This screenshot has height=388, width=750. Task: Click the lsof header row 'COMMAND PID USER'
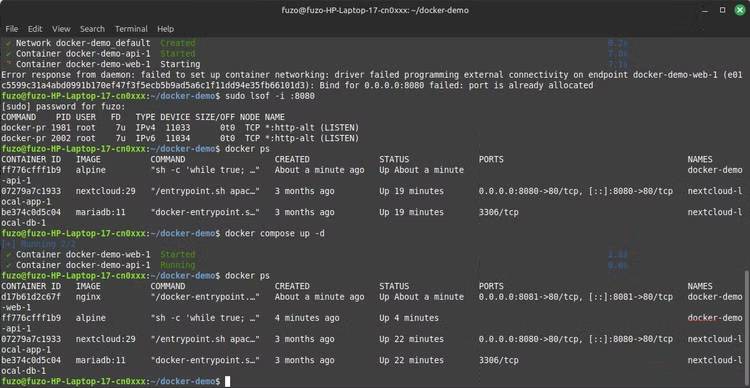pos(143,117)
